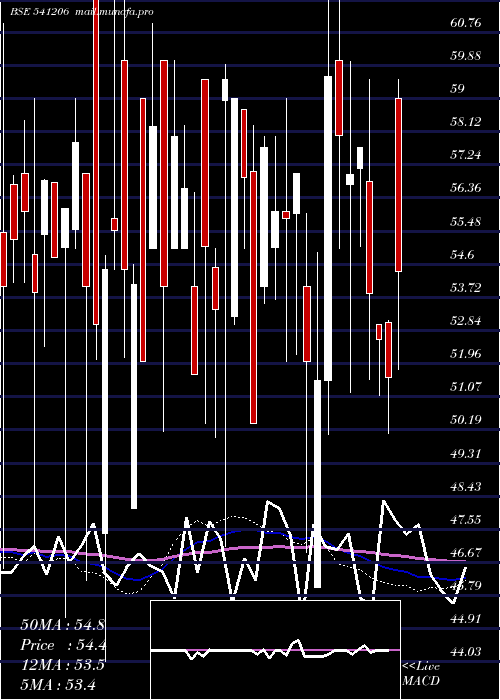Select the 53.72 price label

[x=466, y=288]
